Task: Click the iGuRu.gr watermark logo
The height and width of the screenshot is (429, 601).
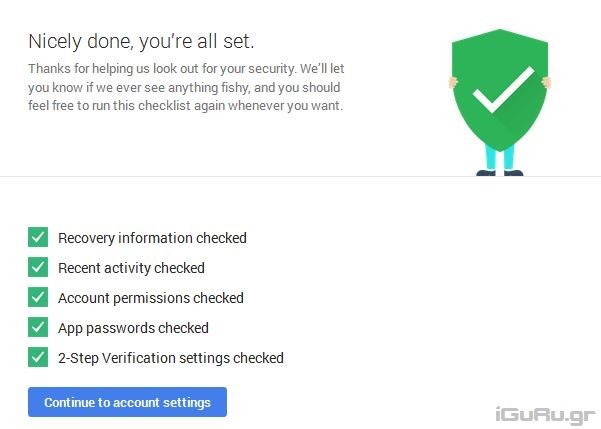Action: tap(546, 413)
